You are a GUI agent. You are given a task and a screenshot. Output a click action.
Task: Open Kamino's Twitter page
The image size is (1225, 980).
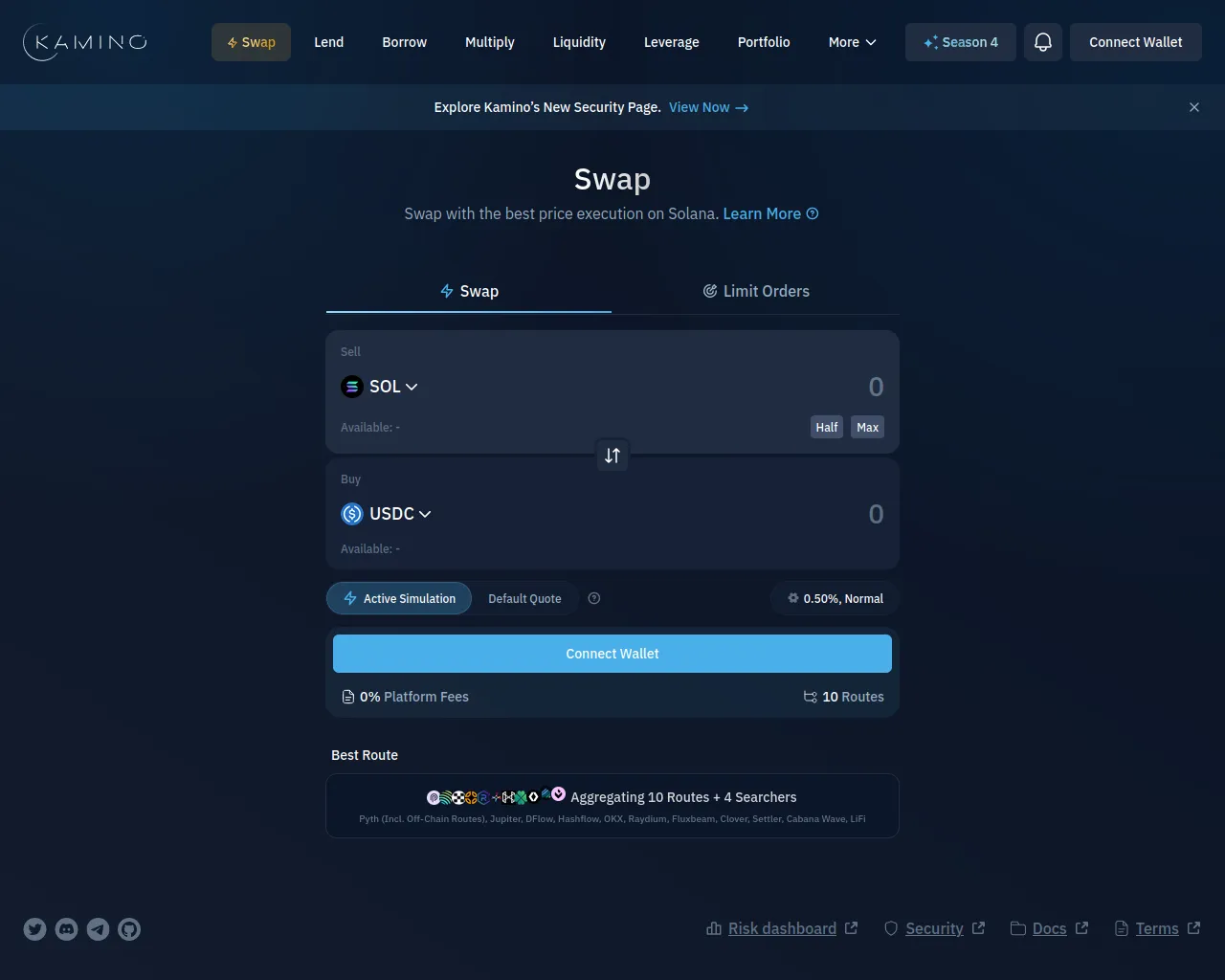click(x=35, y=929)
